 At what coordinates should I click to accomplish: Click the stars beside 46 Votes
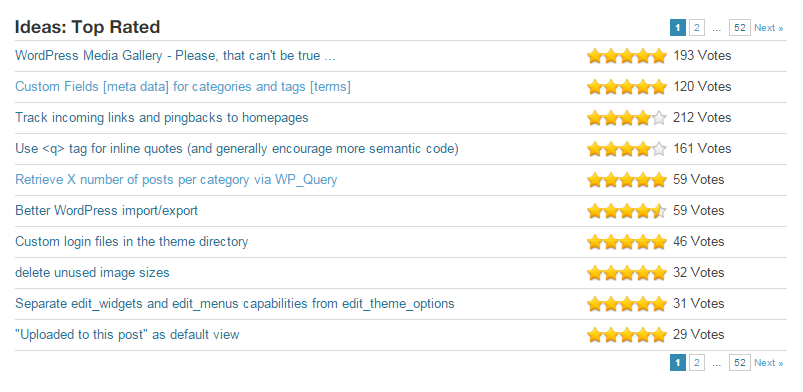click(x=627, y=242)
